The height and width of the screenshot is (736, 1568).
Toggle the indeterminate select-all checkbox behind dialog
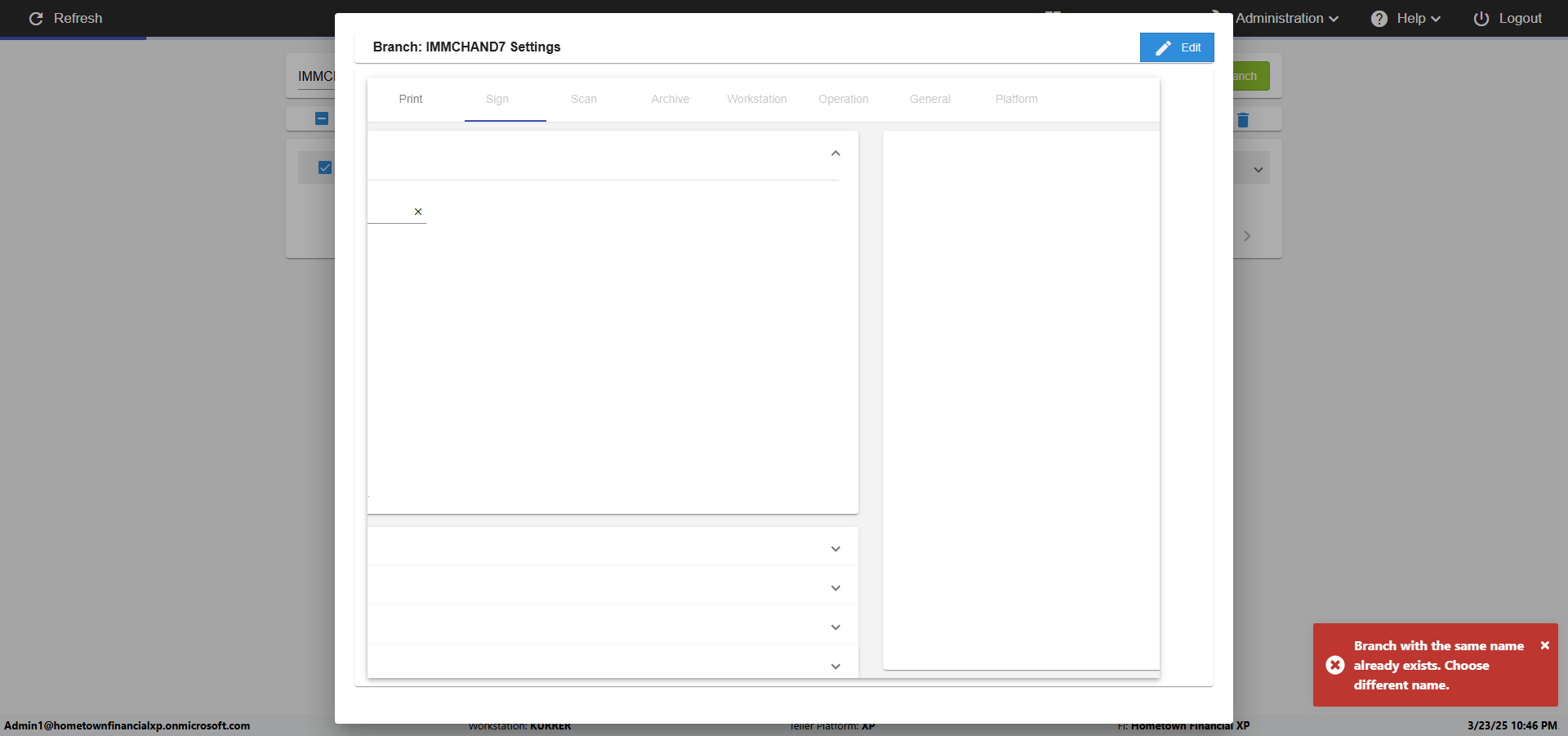pyautogui.click(x=322, y=118)
